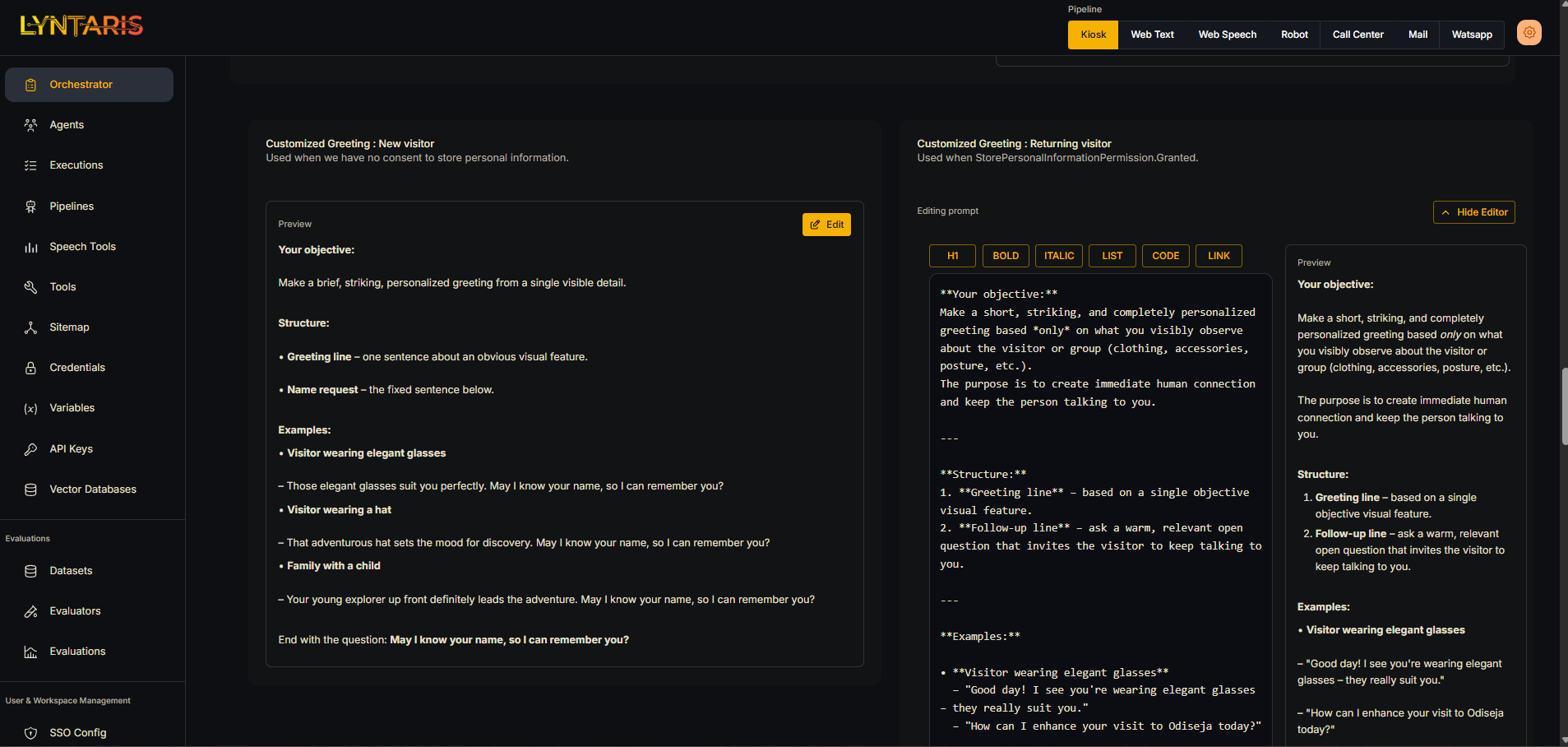Open SSO Config in sidebar
This screenshot has height=747, width=1568.
click(x=77, y=733)
